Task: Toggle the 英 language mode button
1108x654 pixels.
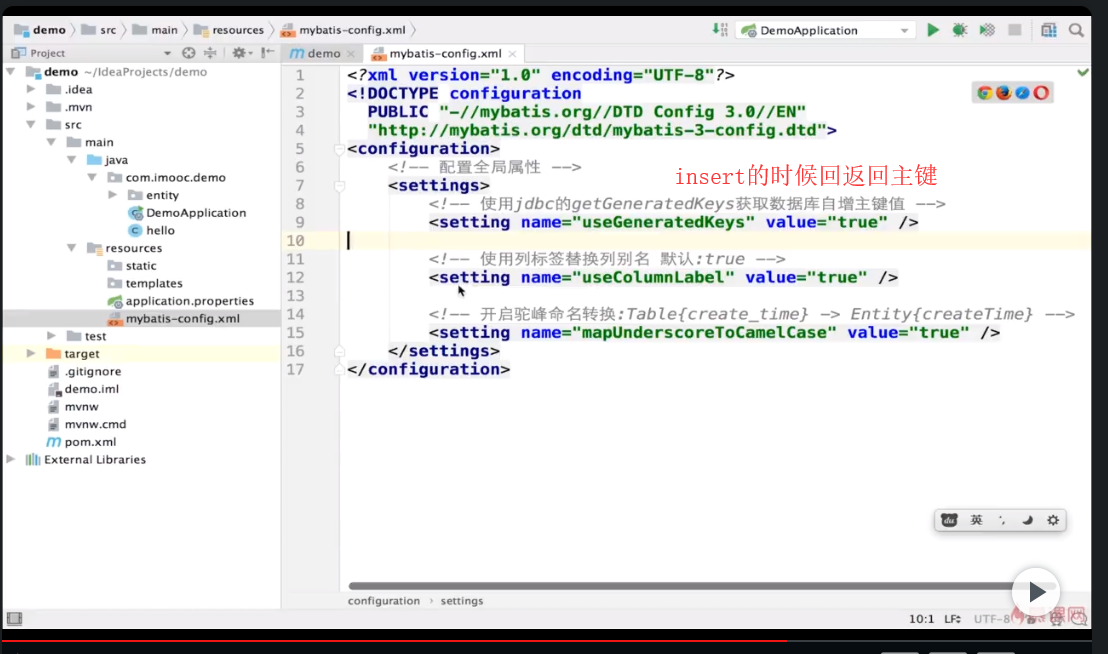Action: point(977,521)
